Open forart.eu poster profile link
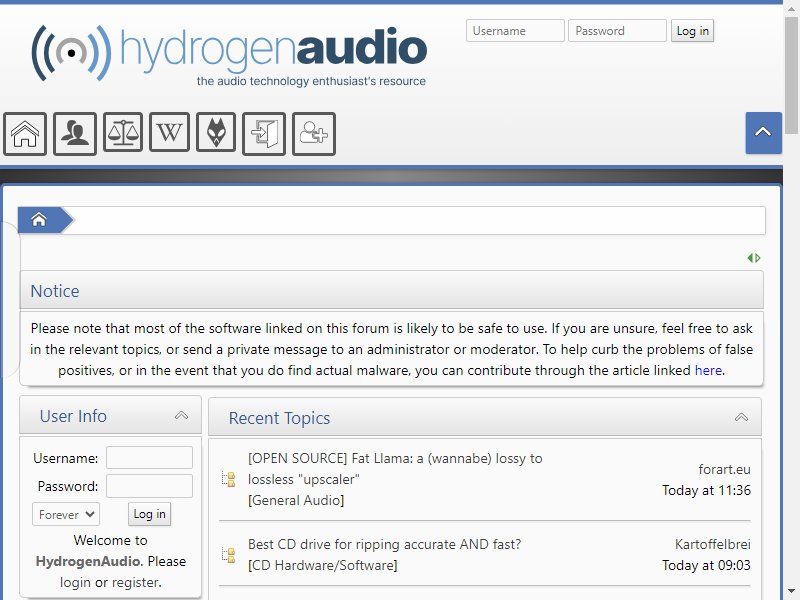 click(x=724, y=469)
